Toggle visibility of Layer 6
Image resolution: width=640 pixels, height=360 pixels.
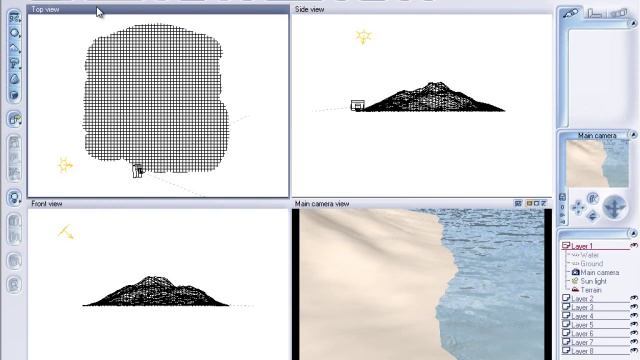click(x=634, y=333)
